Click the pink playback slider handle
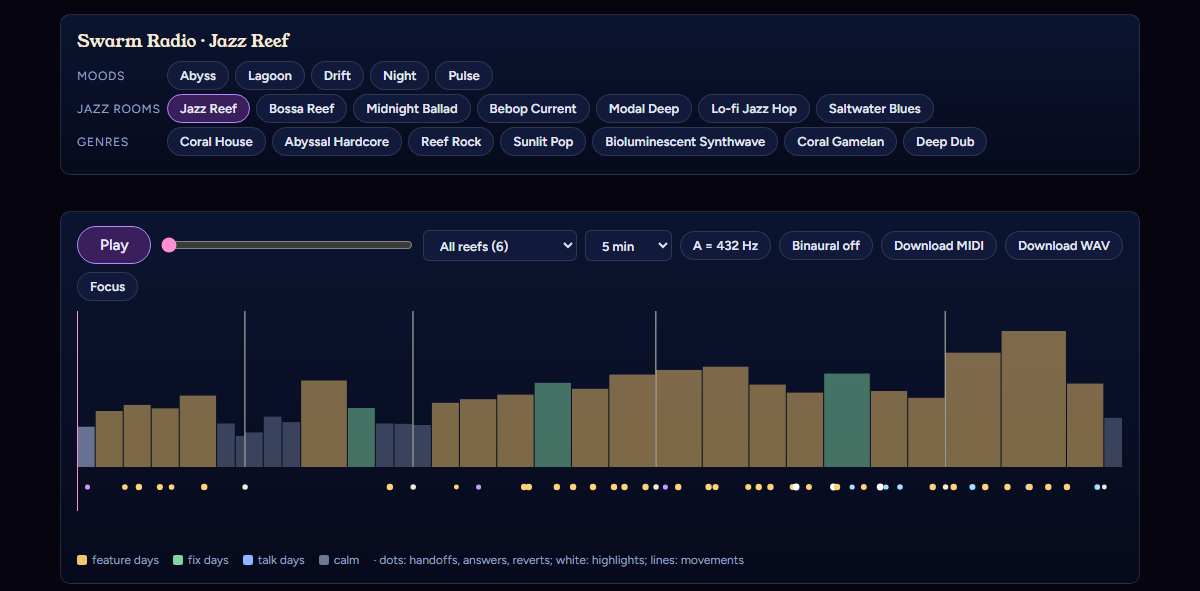This screenshot has height=591, width=1200. tap(169, 245)
